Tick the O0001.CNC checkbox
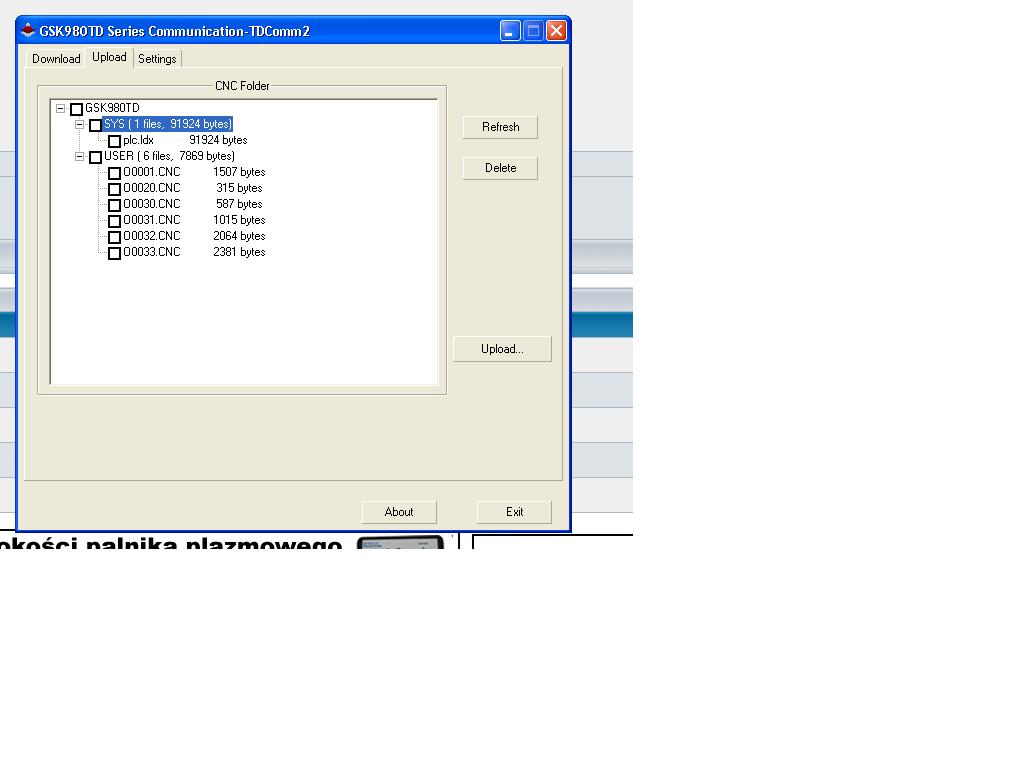This screenshot has height=768, width=1024. pyautogui.click(x=114, y=173)
